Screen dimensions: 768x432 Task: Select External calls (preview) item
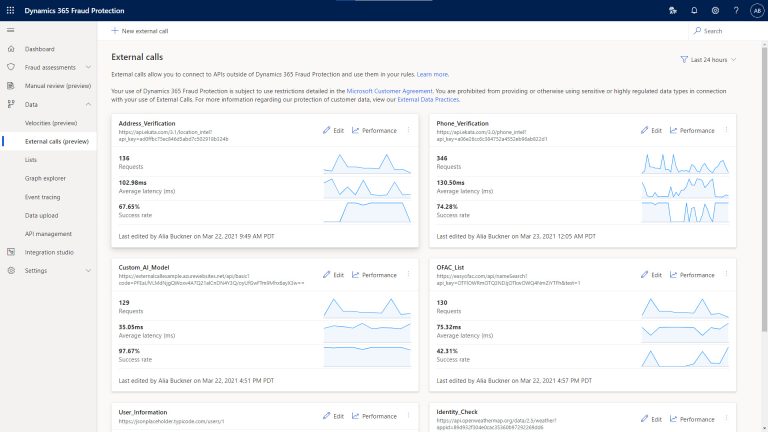pos(57,142)
